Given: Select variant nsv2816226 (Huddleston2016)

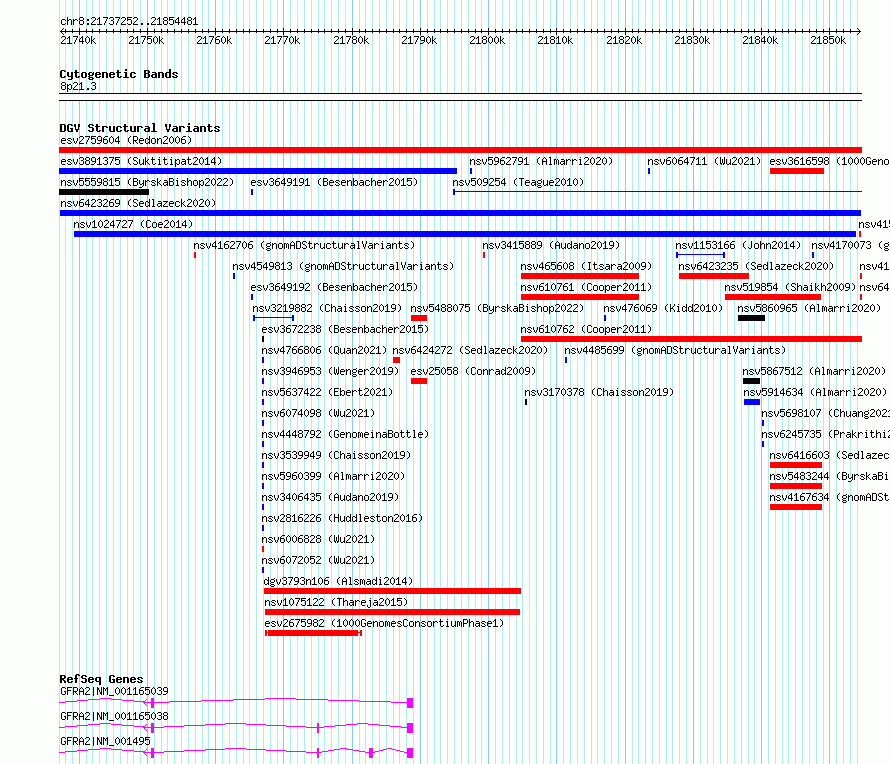Looking at the screenshot, I should click(x=342, y=518).
